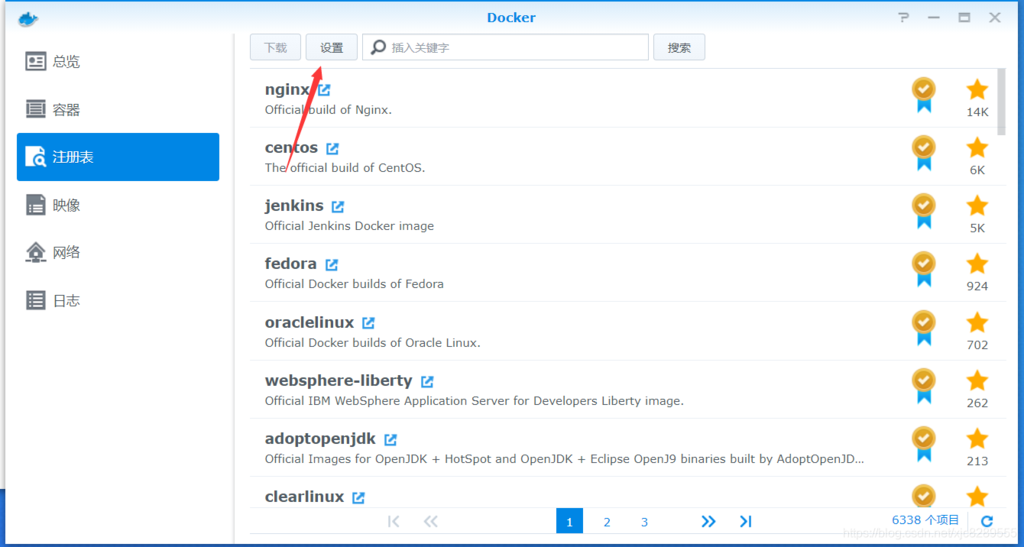Click the adoptopenjdk star rating icon
Image resolution: width=1024 pixels, height=547 pixels.
pyautogui.click(x=977, y=439)
